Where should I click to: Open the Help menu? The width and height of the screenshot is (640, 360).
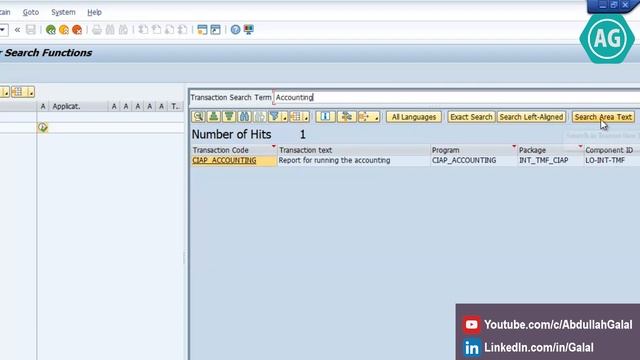(94, 12)
